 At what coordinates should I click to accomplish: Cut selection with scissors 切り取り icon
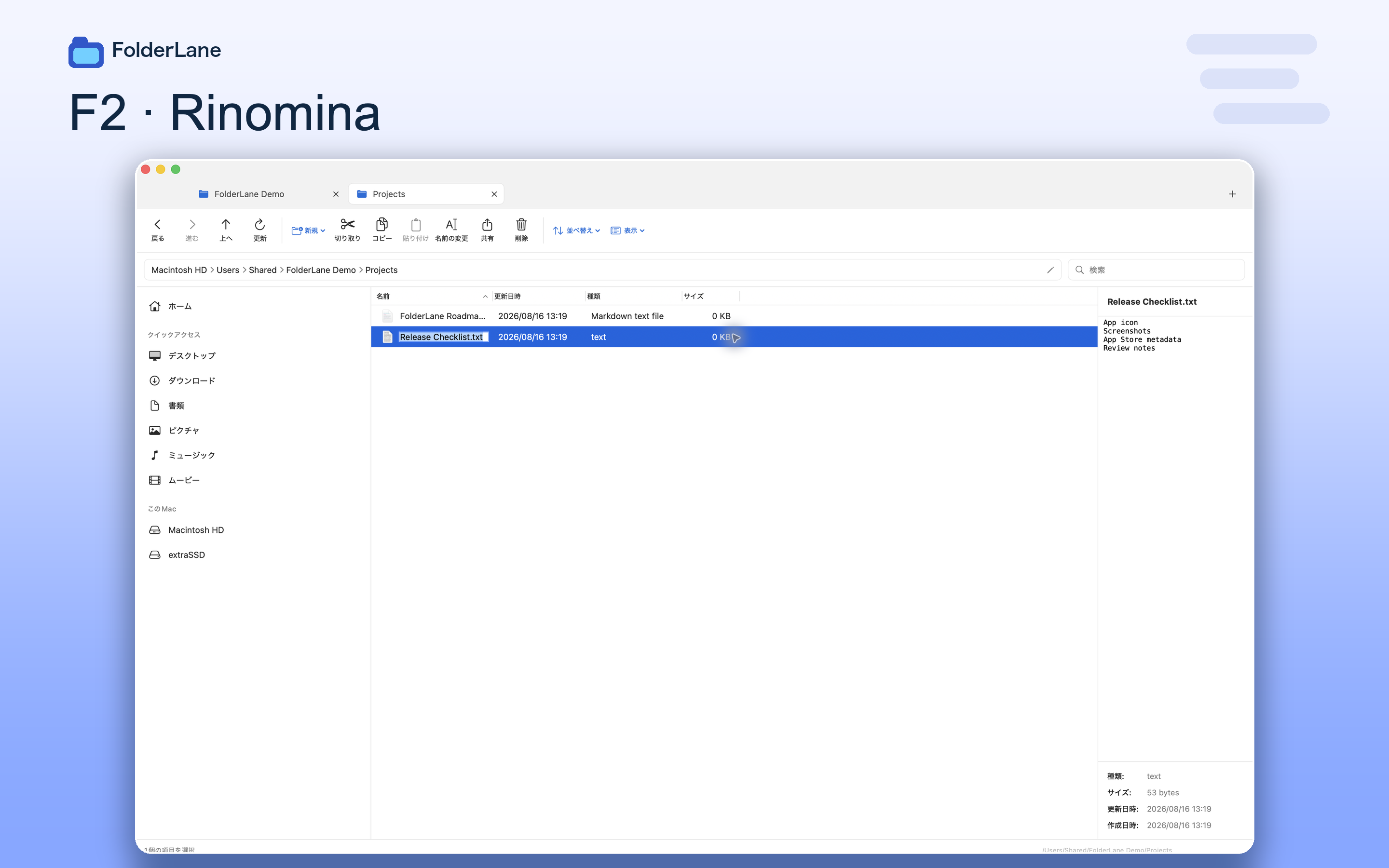point(347,230)
